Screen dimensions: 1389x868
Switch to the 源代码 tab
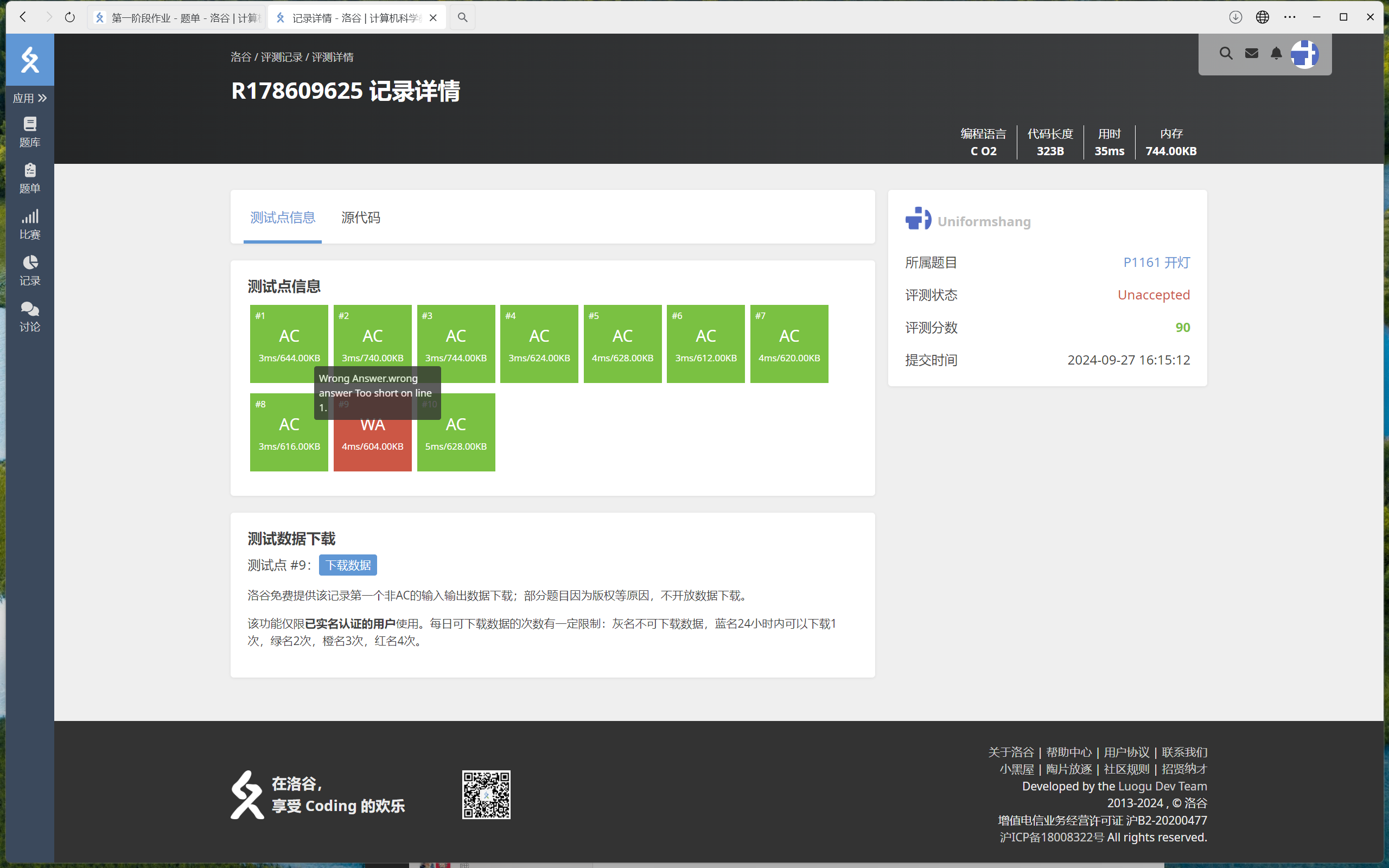[x=360, y=218]
